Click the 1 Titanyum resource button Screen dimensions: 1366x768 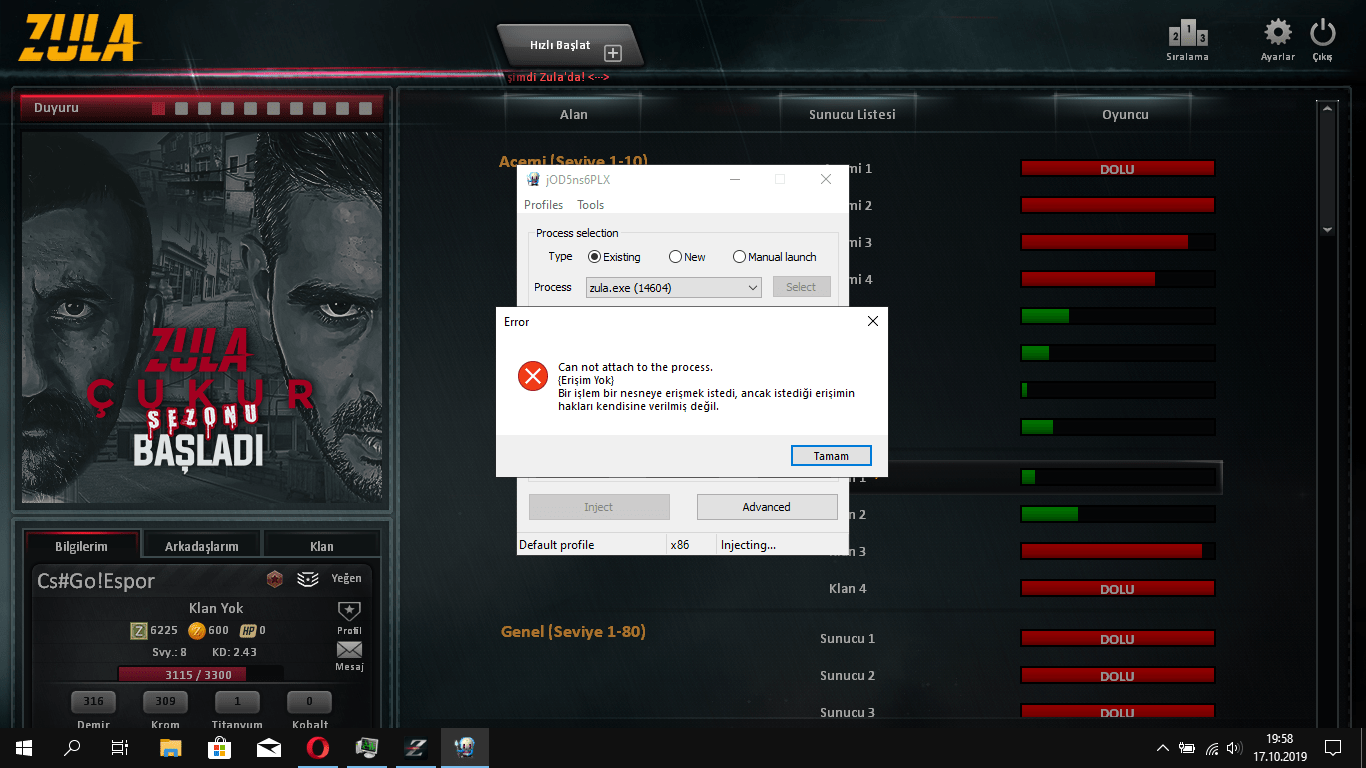coord(238,701)
